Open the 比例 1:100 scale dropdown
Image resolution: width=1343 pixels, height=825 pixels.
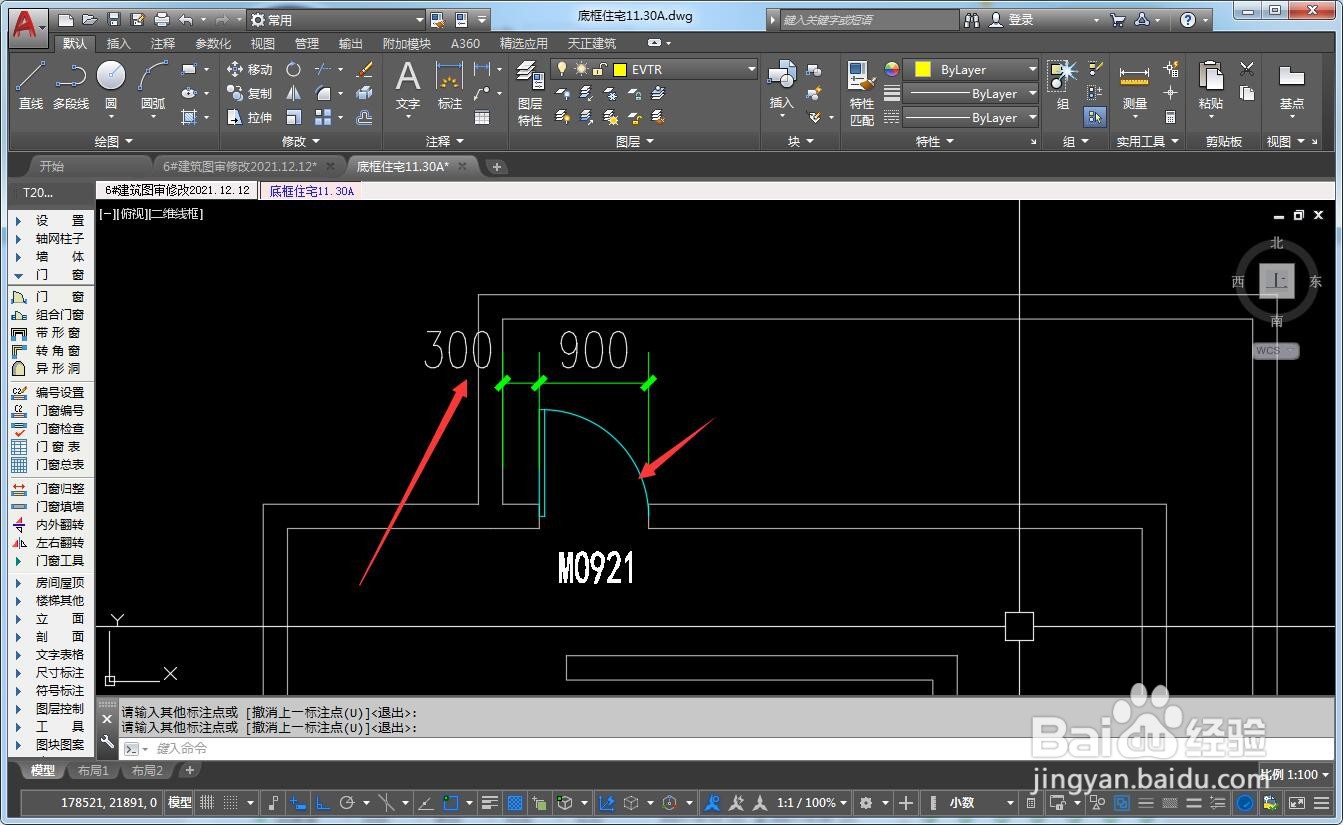(x=1295, y=774)
